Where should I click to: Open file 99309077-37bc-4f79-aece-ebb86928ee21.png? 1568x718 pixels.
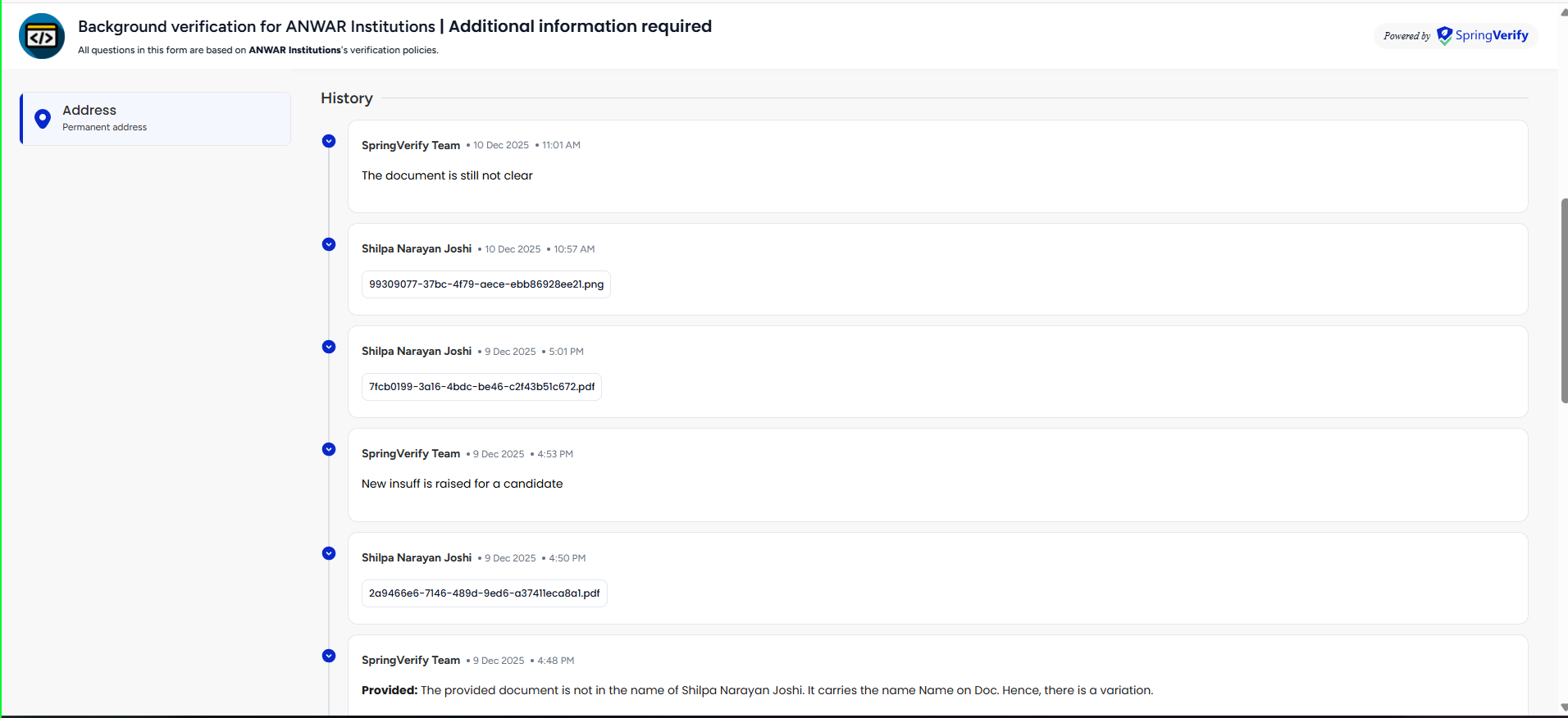click(485, 284)
